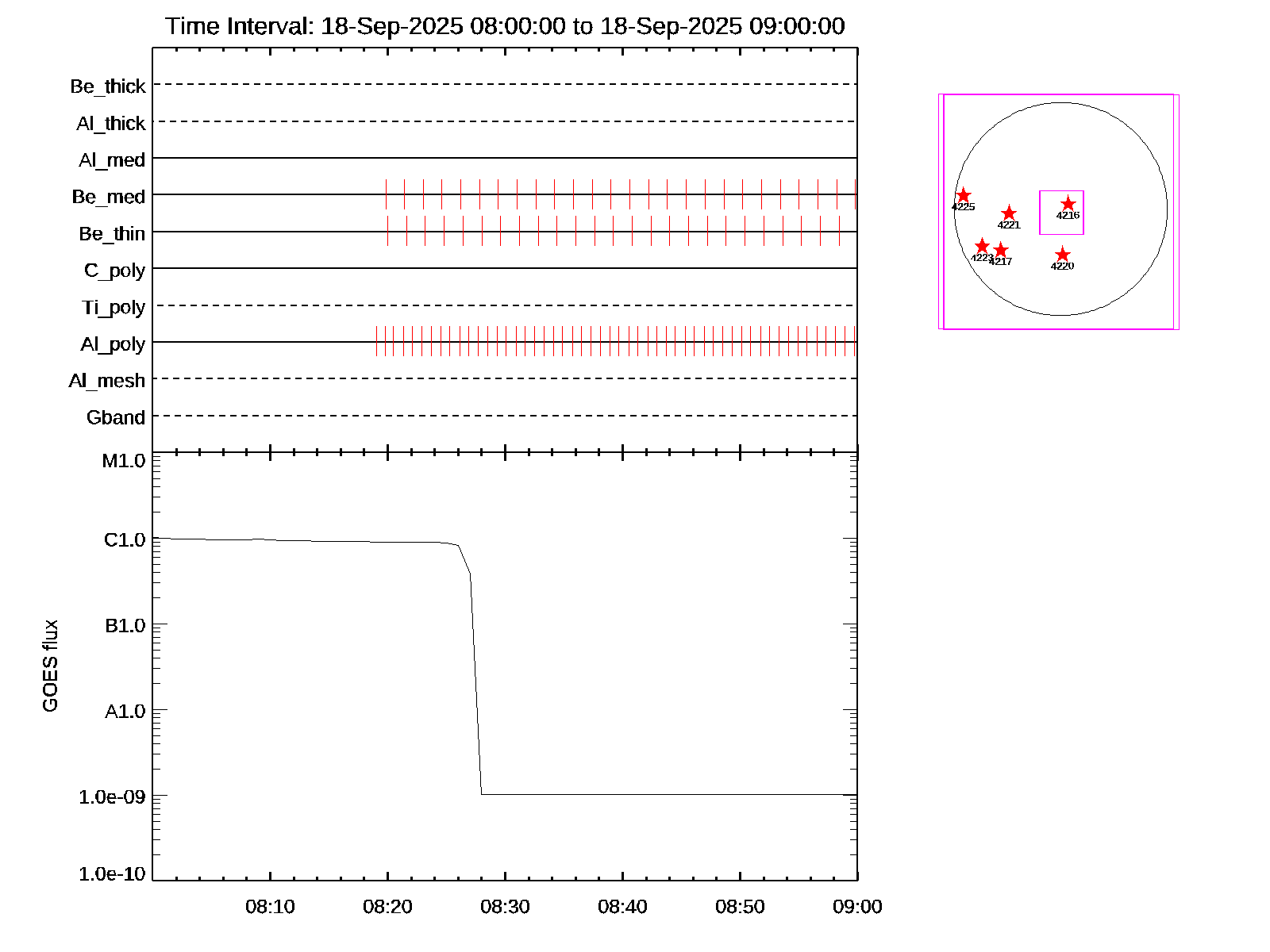The width and height of the screenshot is (1270, 952).
Task: Click the Time Interval title text
Action: click(x=505, y=26)
